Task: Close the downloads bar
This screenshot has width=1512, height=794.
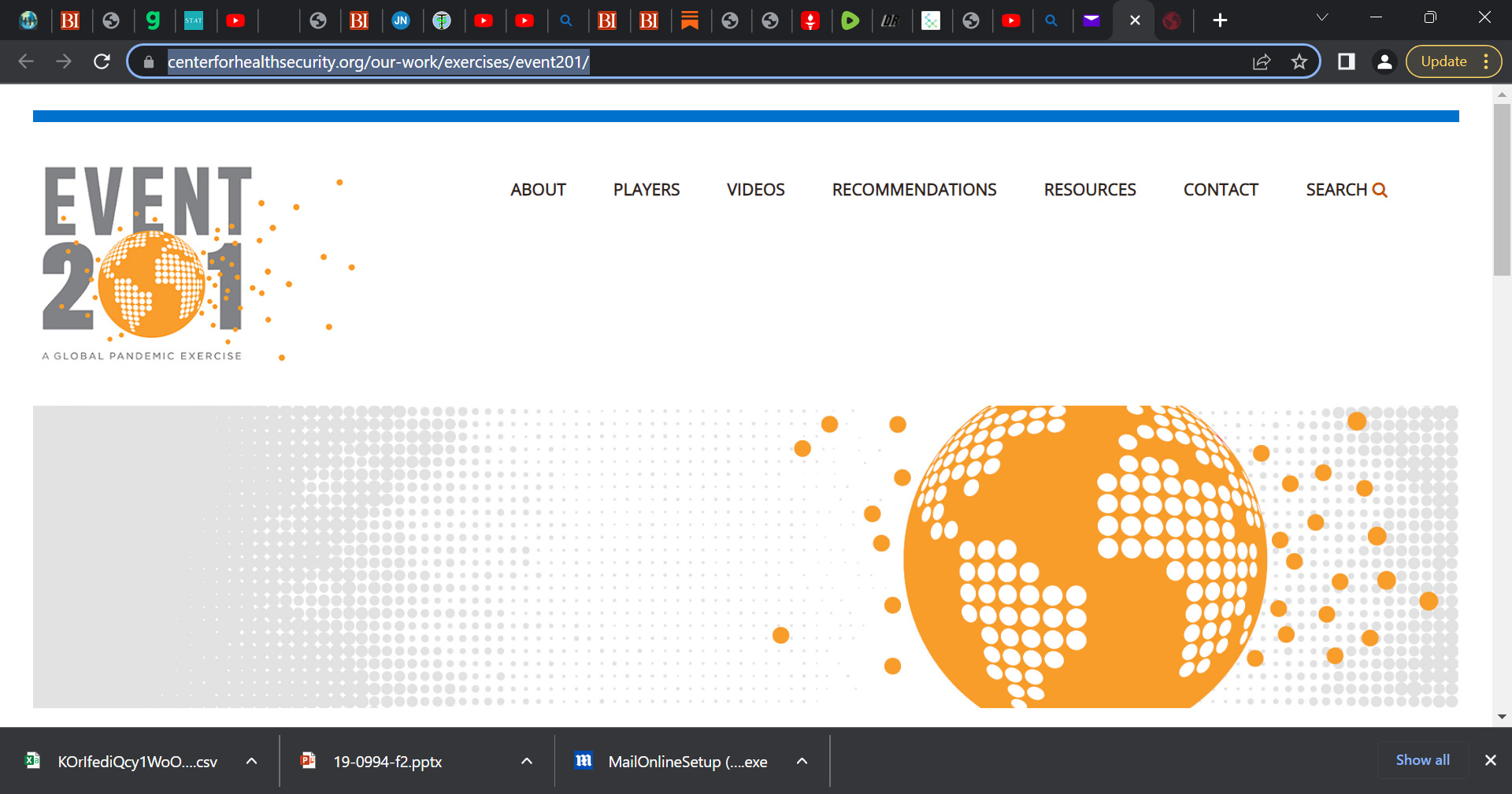Action: (1490, 760)
